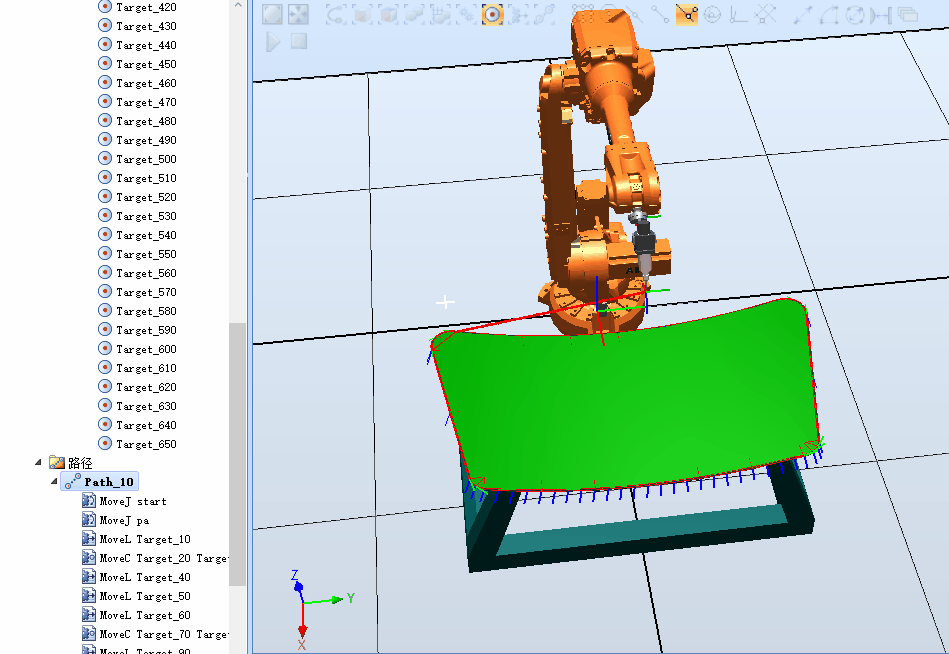Enable the Snap Gravity icon

(712, 15)
